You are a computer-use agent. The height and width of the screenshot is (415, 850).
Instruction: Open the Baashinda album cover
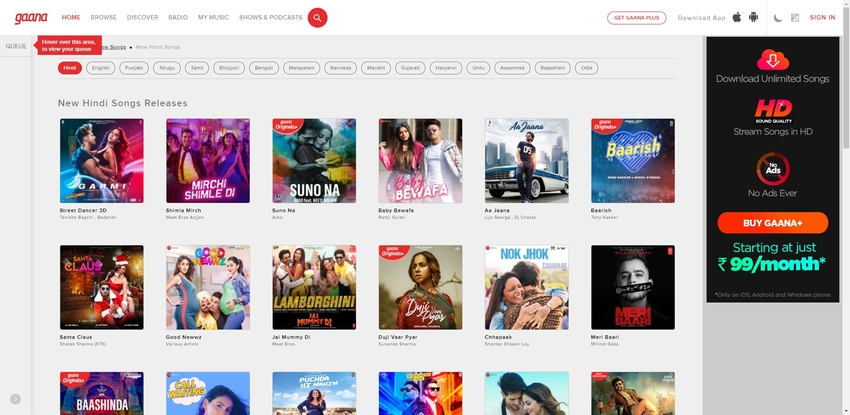pyautogui.click(x=102, y=393)
